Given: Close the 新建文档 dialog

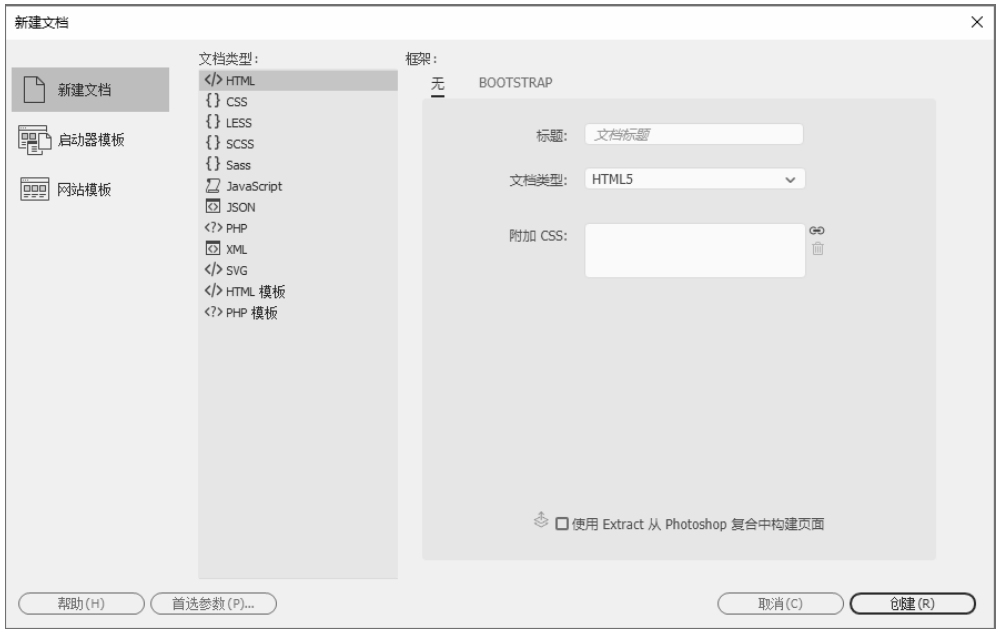Looking at the screenshot, I should [976, 22].
